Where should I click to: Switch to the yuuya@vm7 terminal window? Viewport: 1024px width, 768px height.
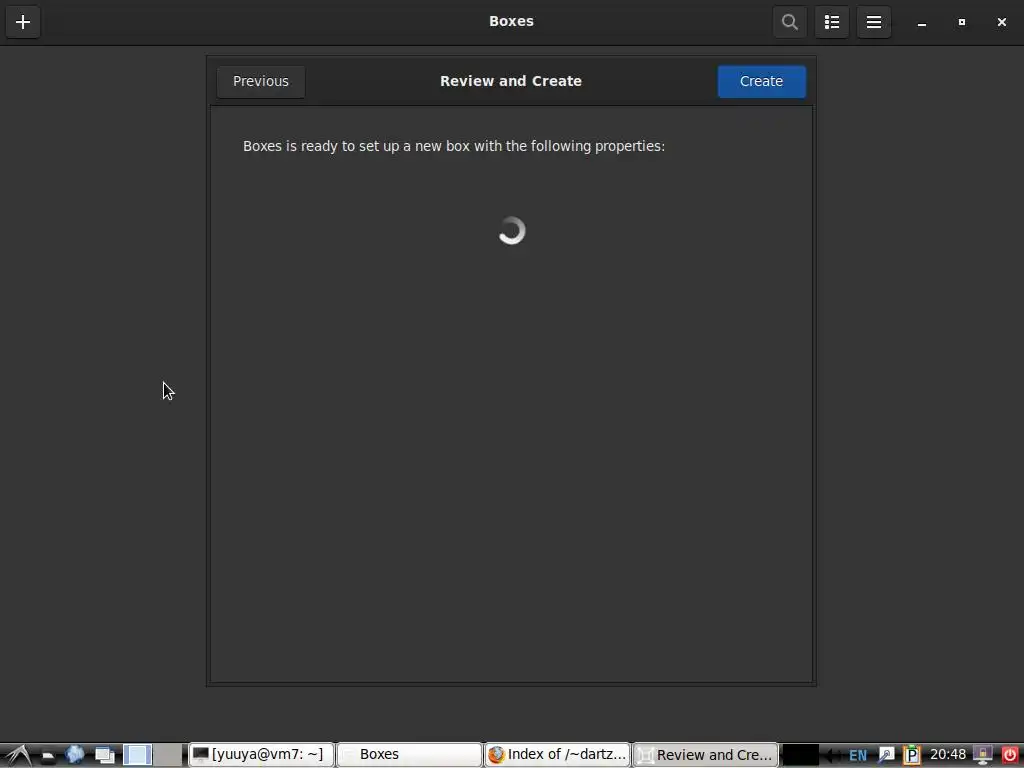[x=261, y=755]
